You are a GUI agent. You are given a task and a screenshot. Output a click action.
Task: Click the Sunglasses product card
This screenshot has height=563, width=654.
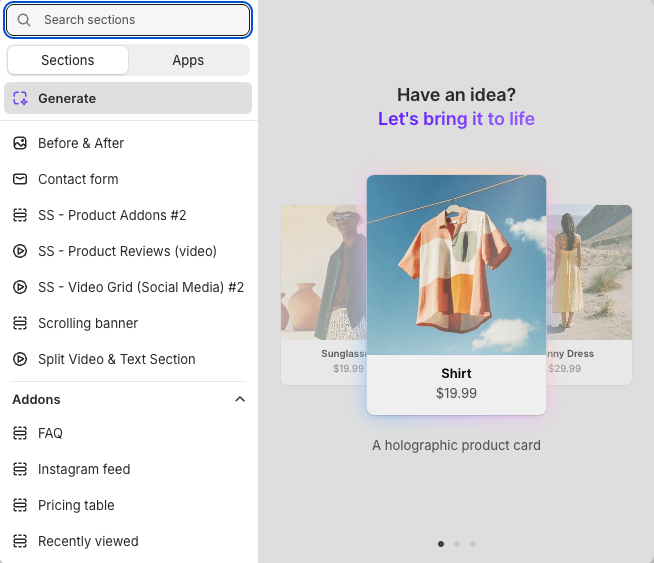[324, 295]
